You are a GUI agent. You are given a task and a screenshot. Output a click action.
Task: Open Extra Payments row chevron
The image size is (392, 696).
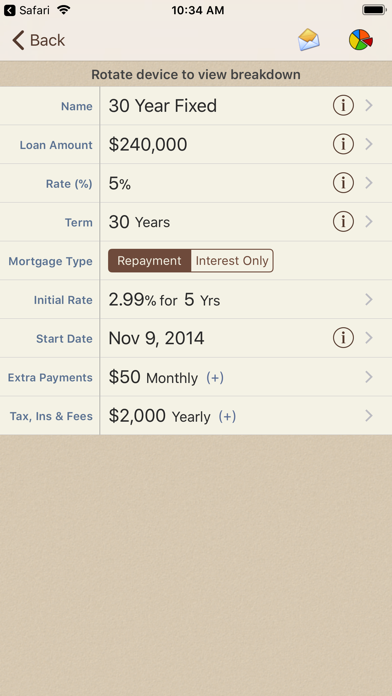coord(368,377)
